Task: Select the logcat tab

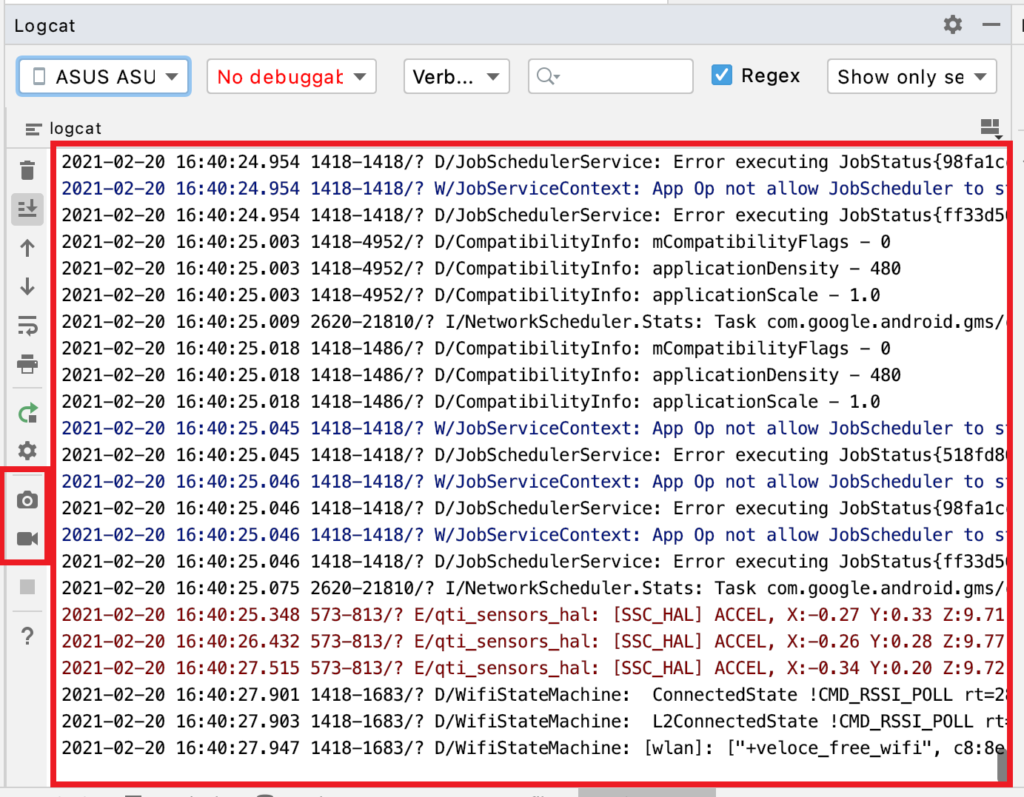Action: pyautogui.click(x=63, y=128)
